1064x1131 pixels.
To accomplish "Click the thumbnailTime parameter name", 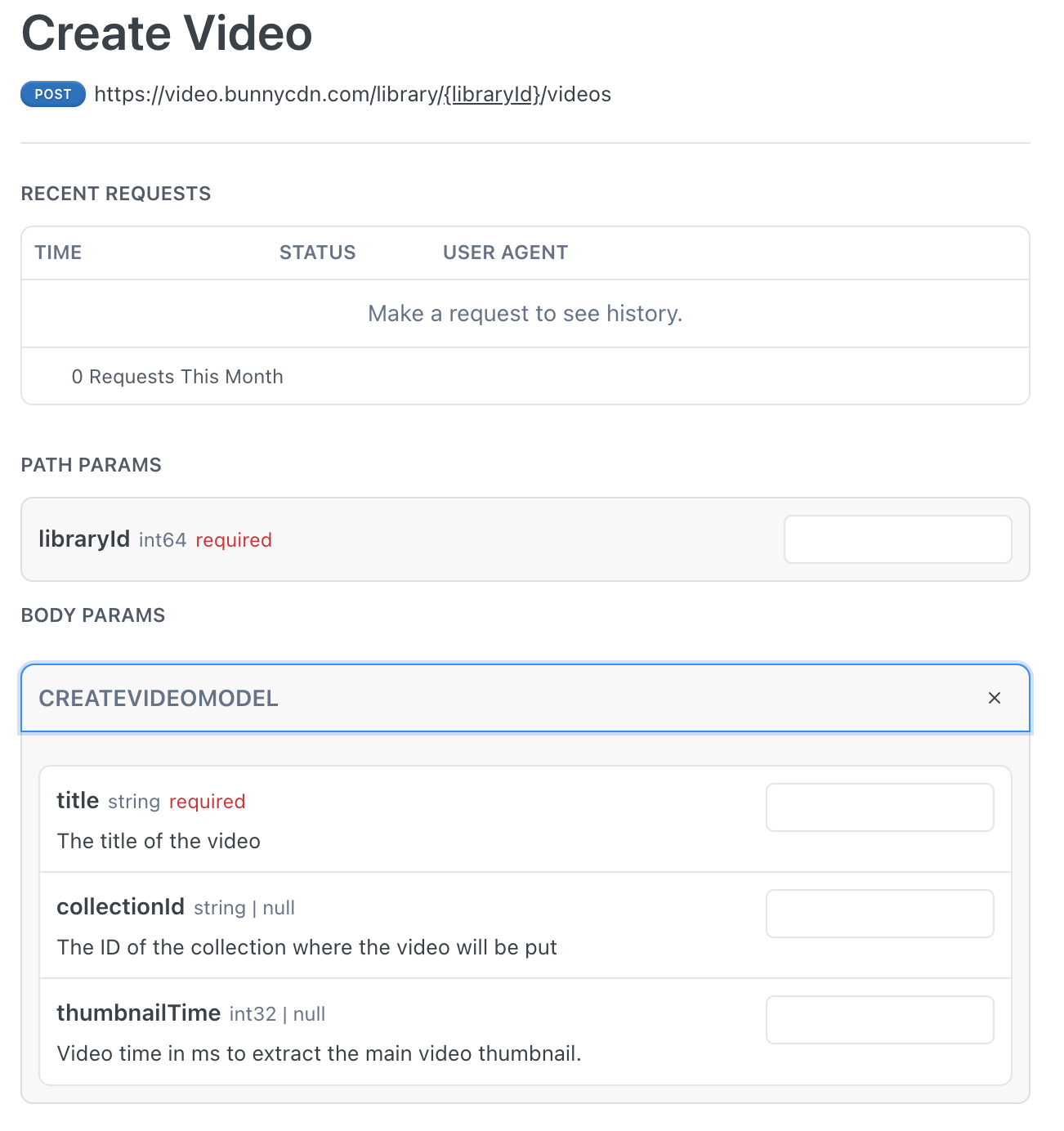I will pos(138,1013).
